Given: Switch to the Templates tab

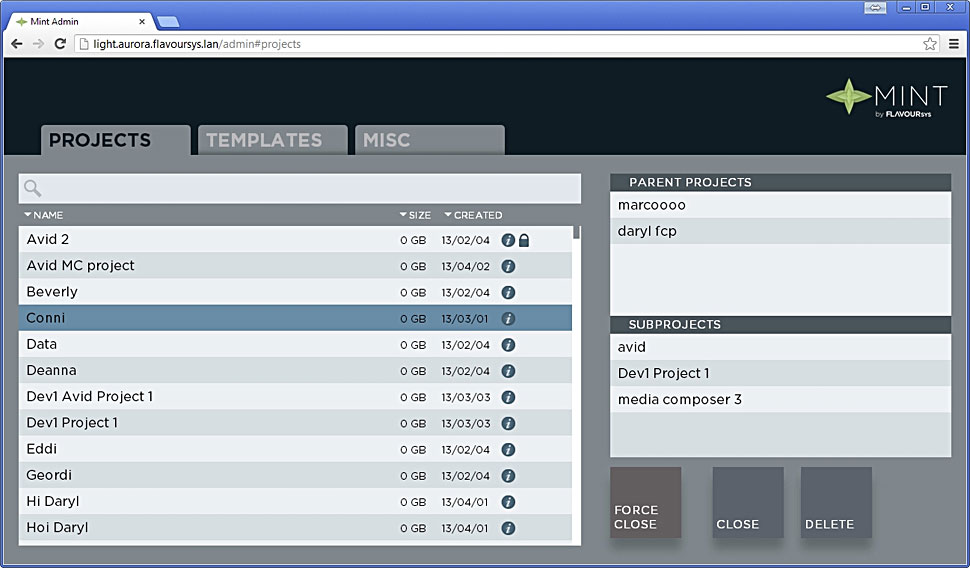Looking at the screenshot, I should click(264, 141).
